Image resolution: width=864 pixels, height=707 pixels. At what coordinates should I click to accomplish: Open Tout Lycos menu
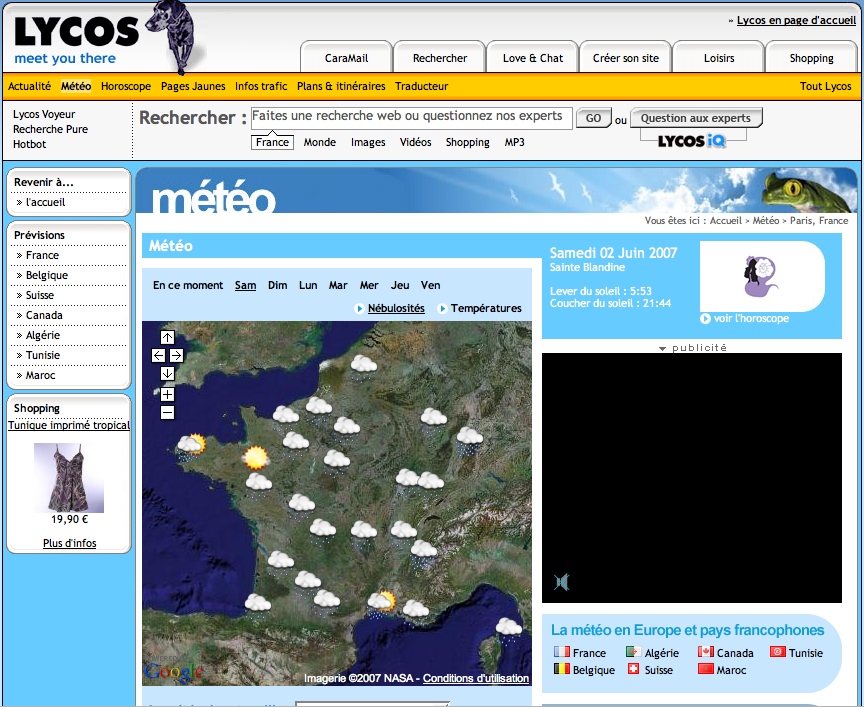click(x=825, y=86)
